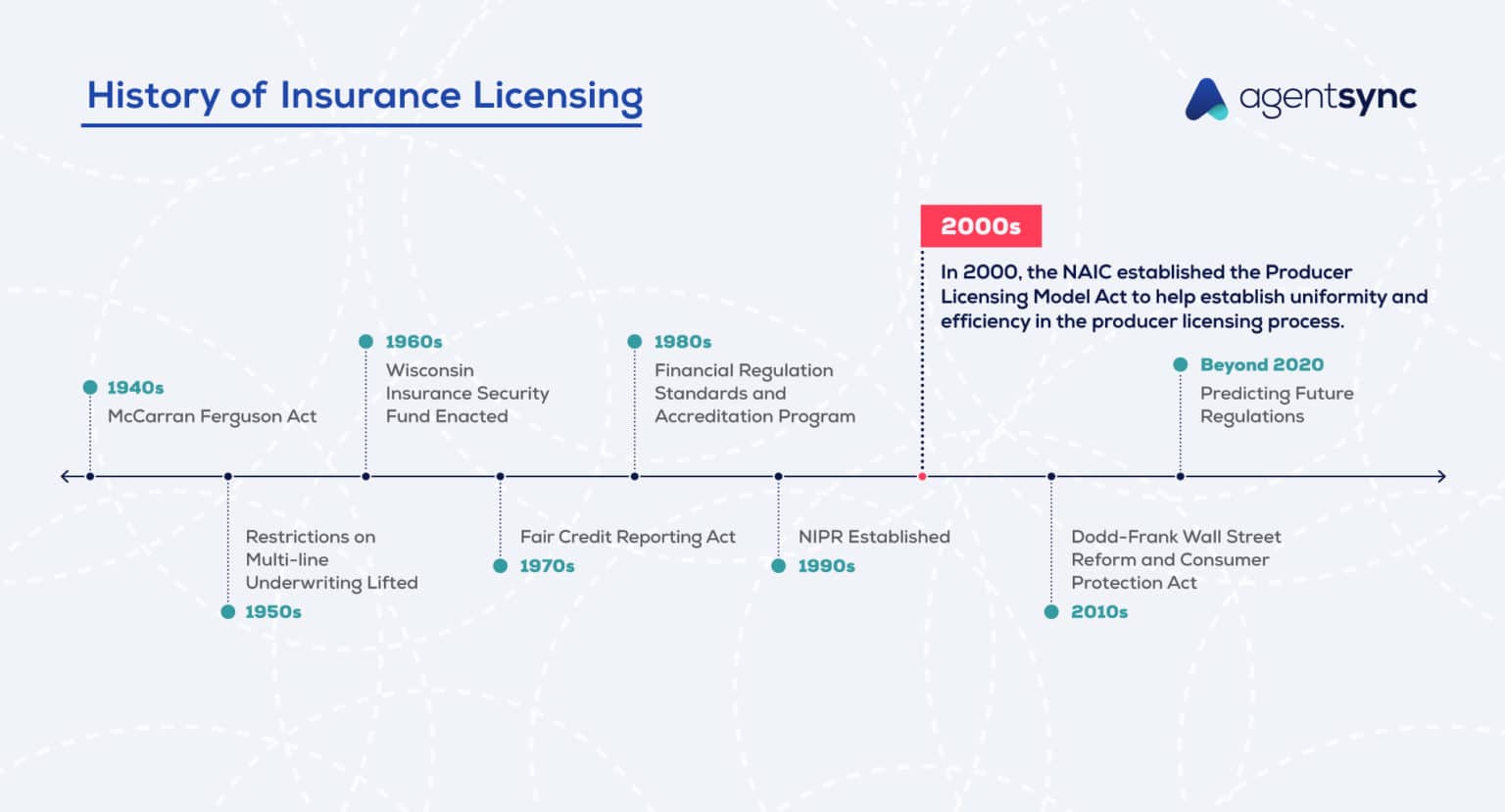
Task: Select the 1950s dot below the timeline
Action: click(x=227, y=611)
